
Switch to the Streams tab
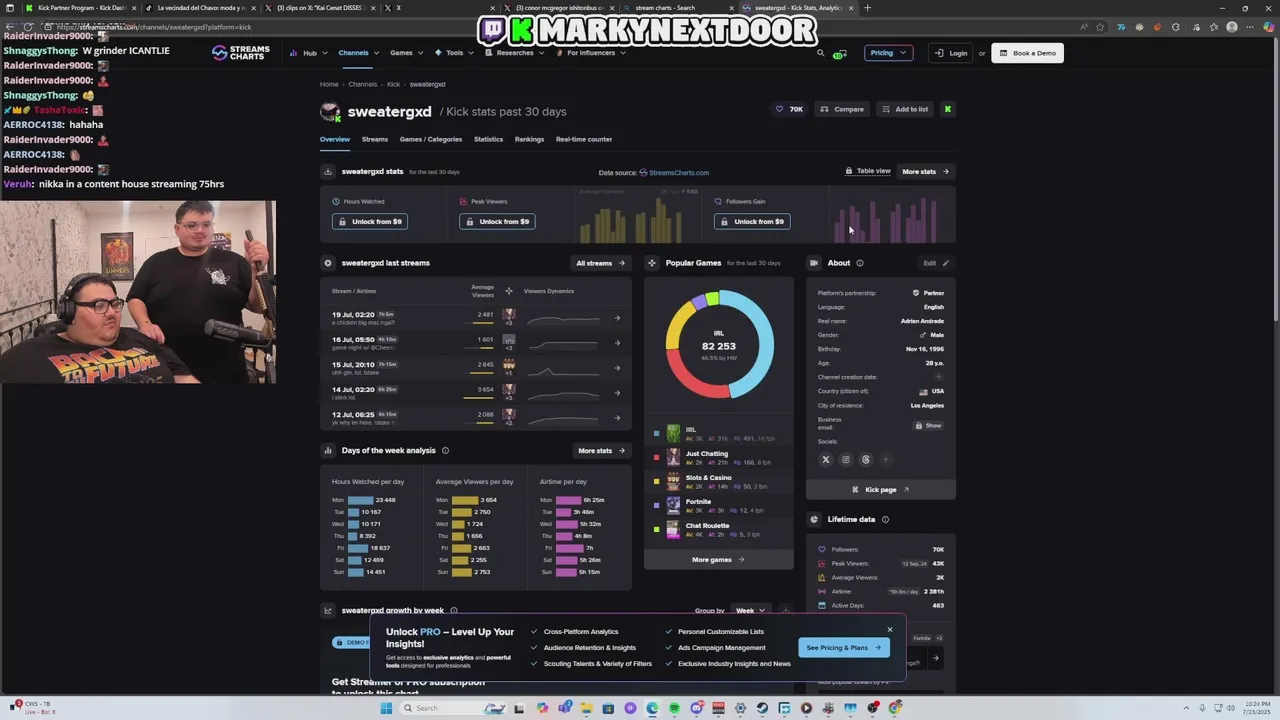tap(375, 139)
